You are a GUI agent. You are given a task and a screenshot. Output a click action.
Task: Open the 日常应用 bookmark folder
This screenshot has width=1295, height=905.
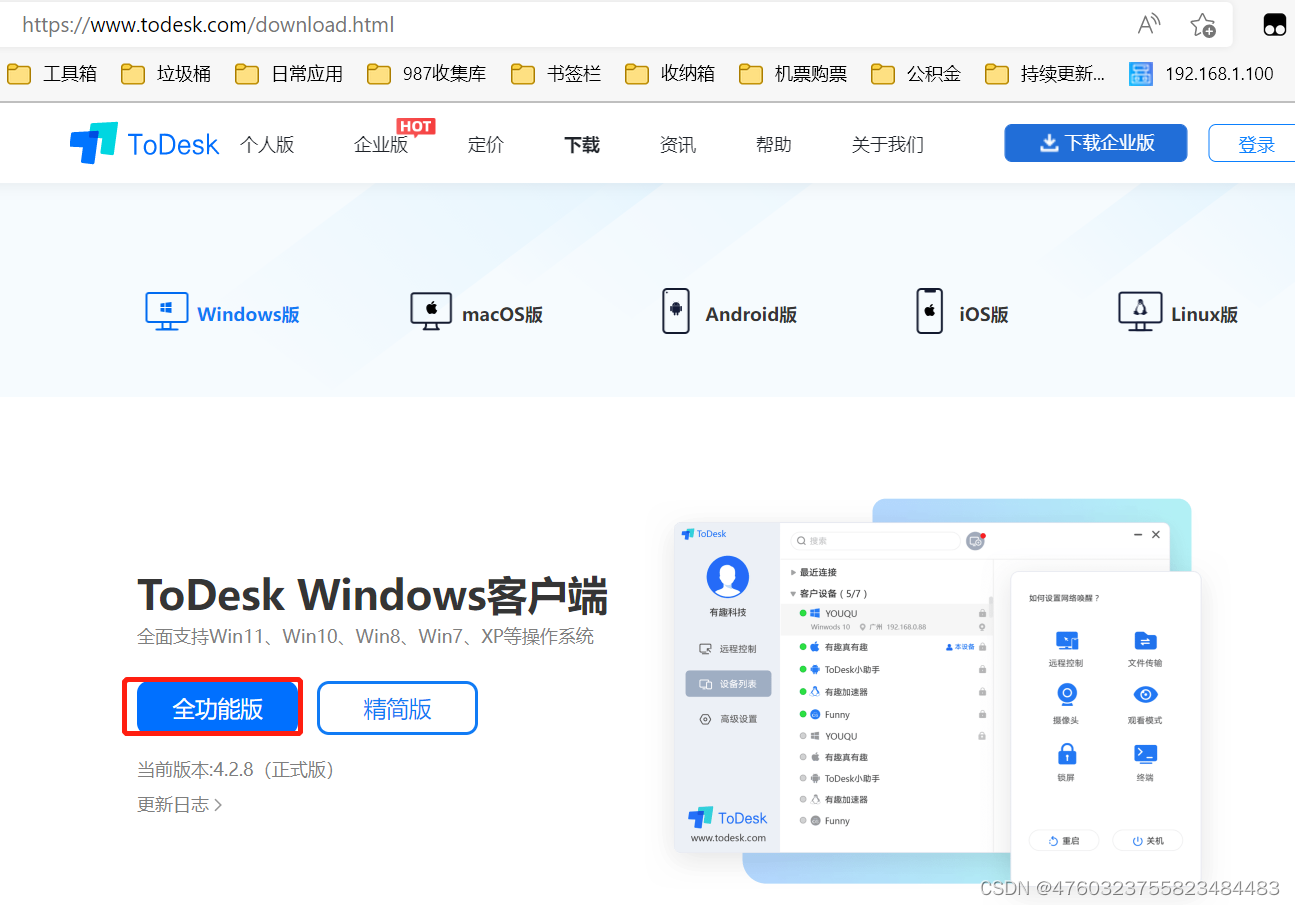289,74
